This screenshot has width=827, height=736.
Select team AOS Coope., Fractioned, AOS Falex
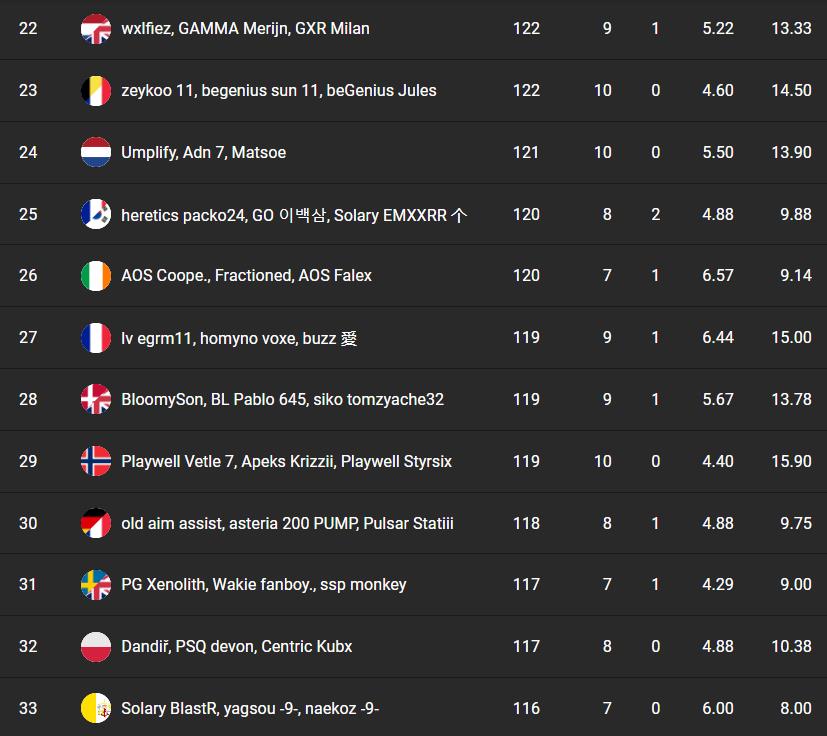pos(246,276)
